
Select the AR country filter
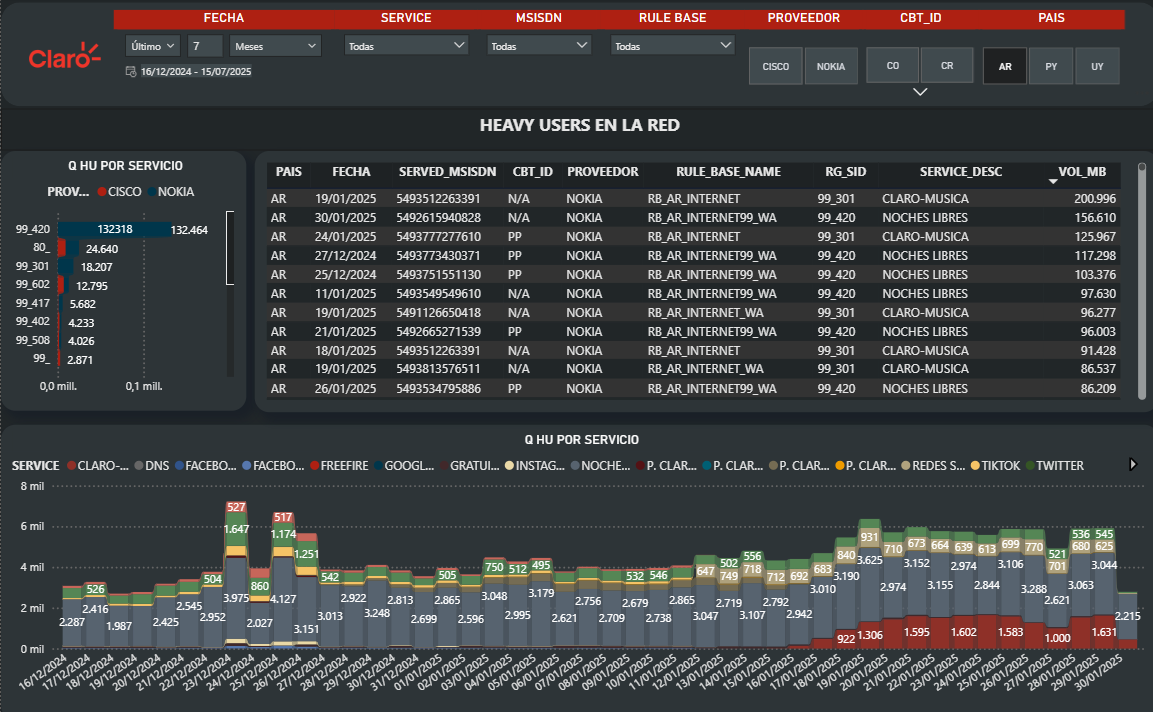[1005, 66]
